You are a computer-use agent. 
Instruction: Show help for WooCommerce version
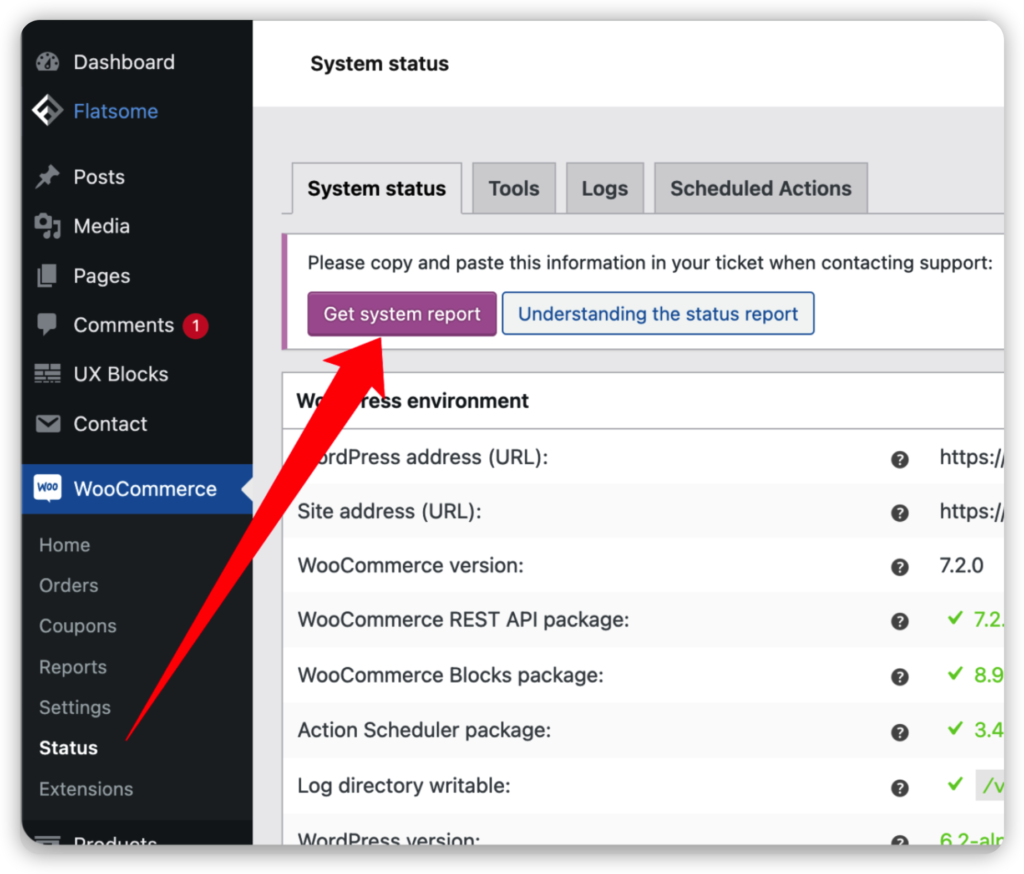click(900, 567)
